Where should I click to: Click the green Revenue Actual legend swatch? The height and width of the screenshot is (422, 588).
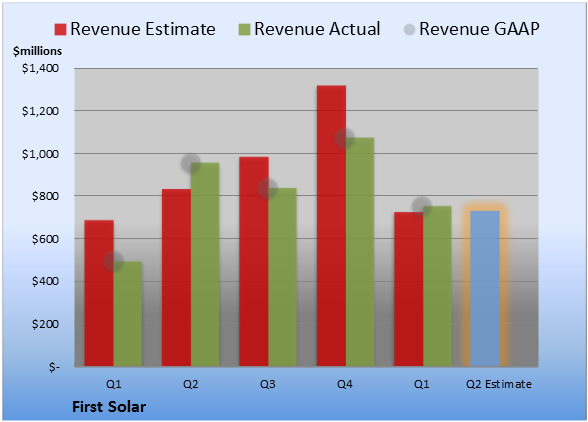tap(244, 29)
